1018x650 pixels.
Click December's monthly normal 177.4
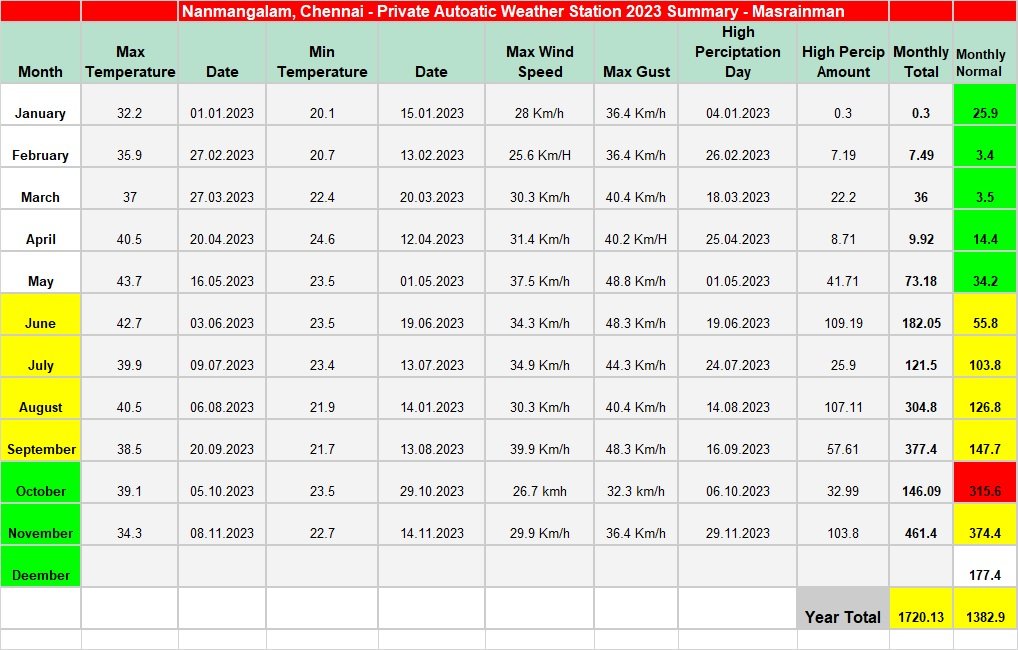(x=985, y=566)
